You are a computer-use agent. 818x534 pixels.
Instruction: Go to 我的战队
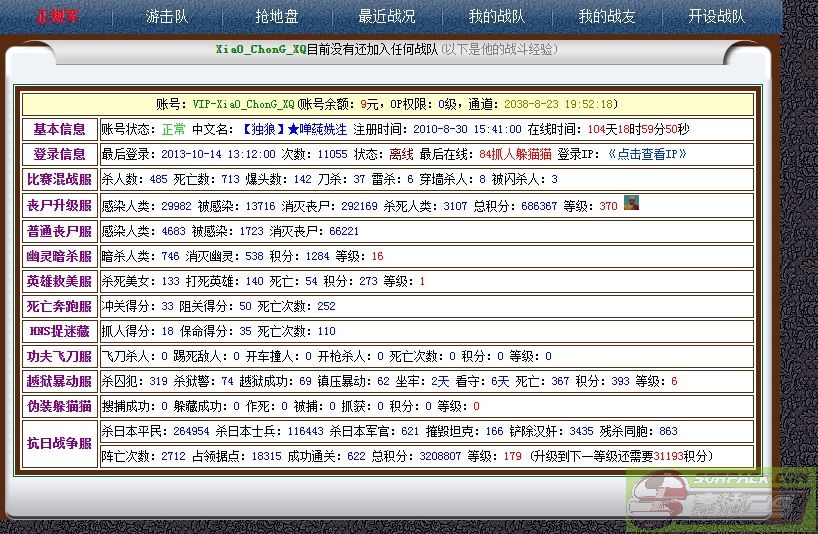pyautogui.click(x=496, y=17)
